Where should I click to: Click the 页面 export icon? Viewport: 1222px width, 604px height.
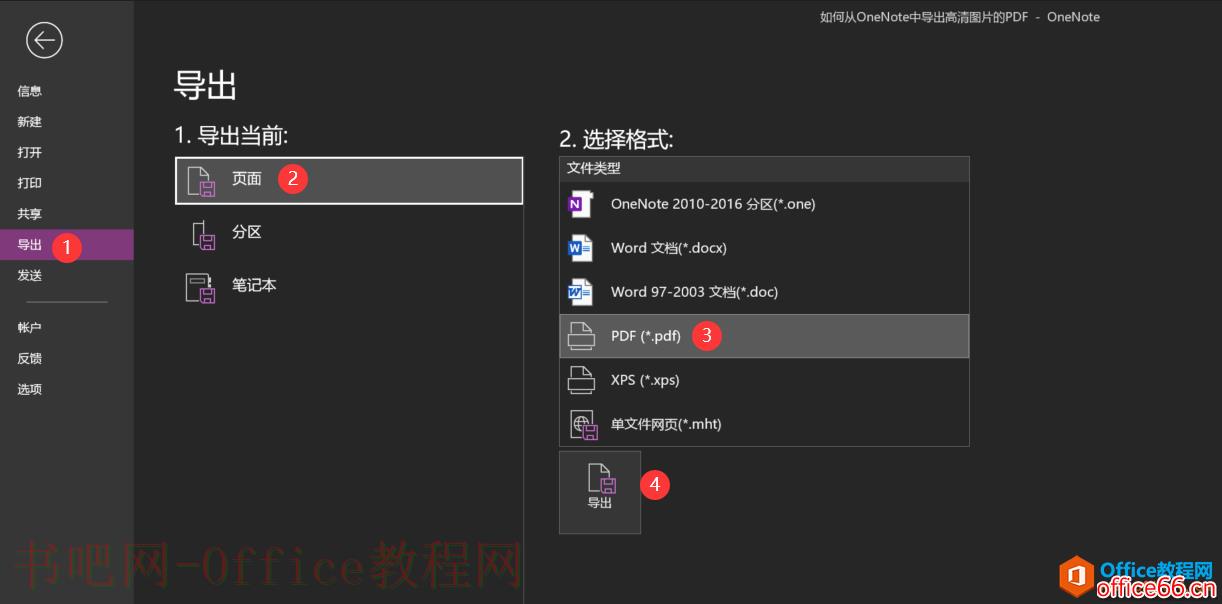coord(202,181)
